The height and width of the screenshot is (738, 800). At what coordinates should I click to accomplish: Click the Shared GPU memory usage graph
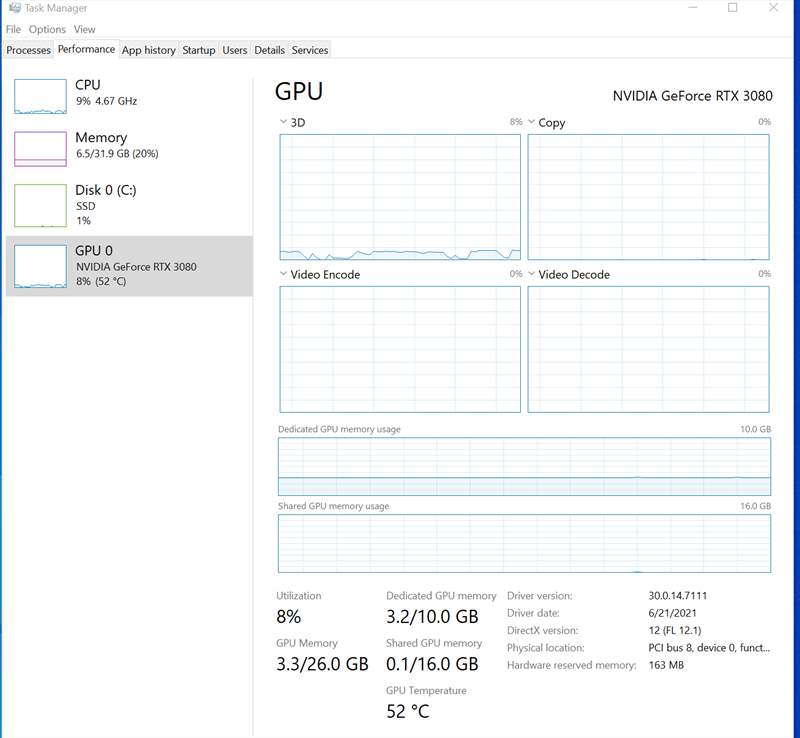[524, 544]
